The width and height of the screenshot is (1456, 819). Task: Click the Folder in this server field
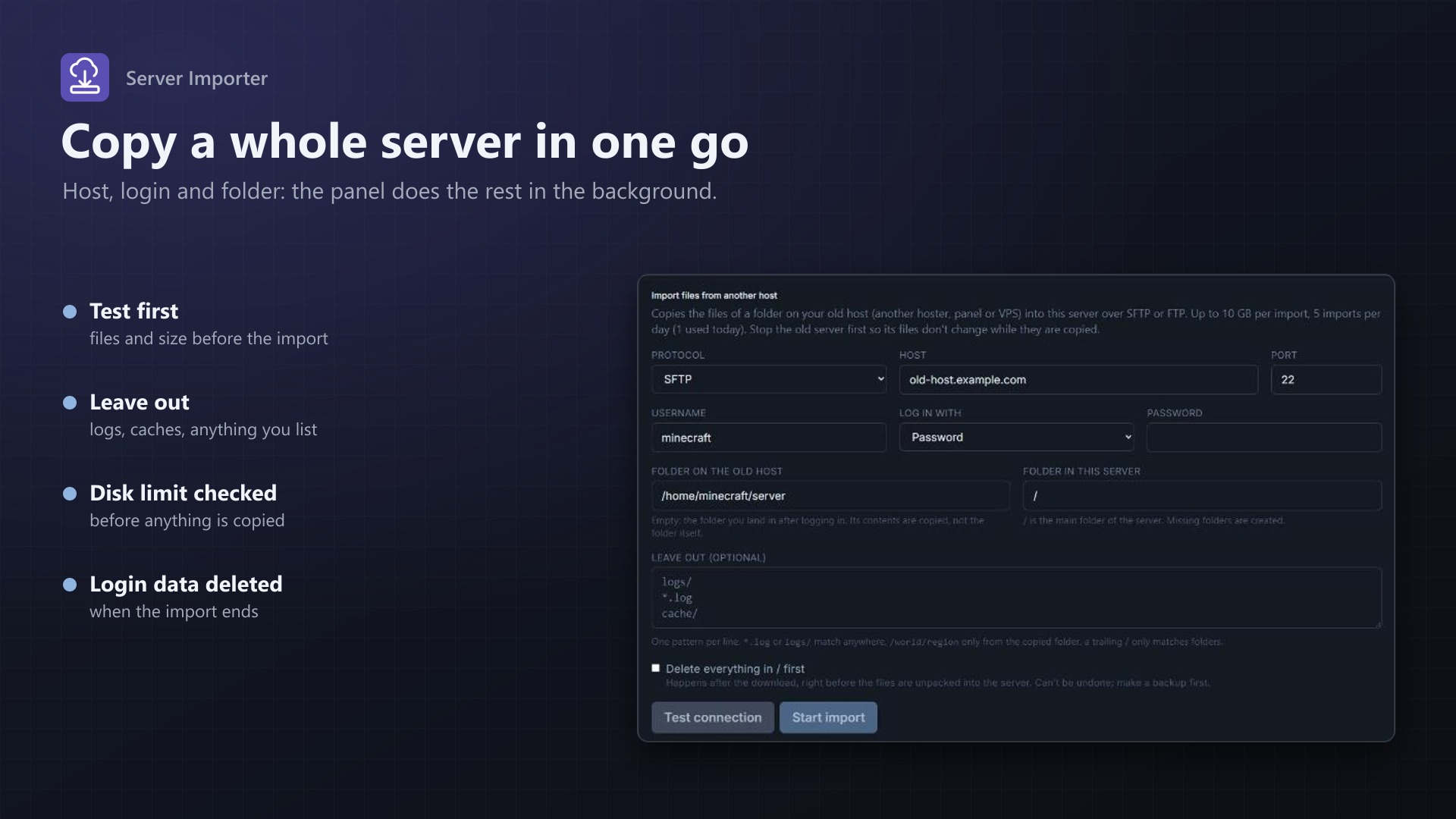click(1202, 496)
